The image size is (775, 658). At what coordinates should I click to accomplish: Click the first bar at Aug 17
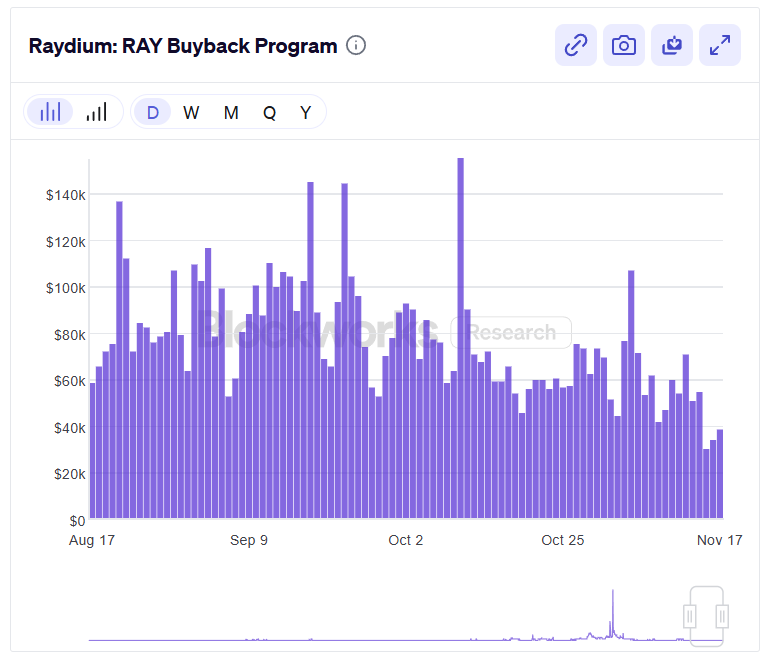pyautogui.click(x=93, y=450)
